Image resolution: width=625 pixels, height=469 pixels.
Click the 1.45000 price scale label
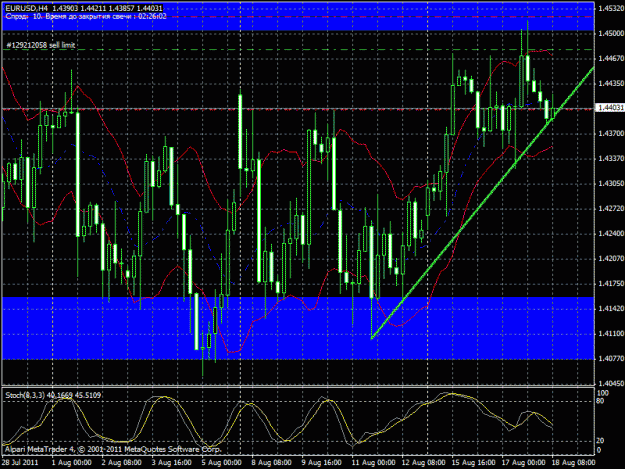[x=611, y=33]
